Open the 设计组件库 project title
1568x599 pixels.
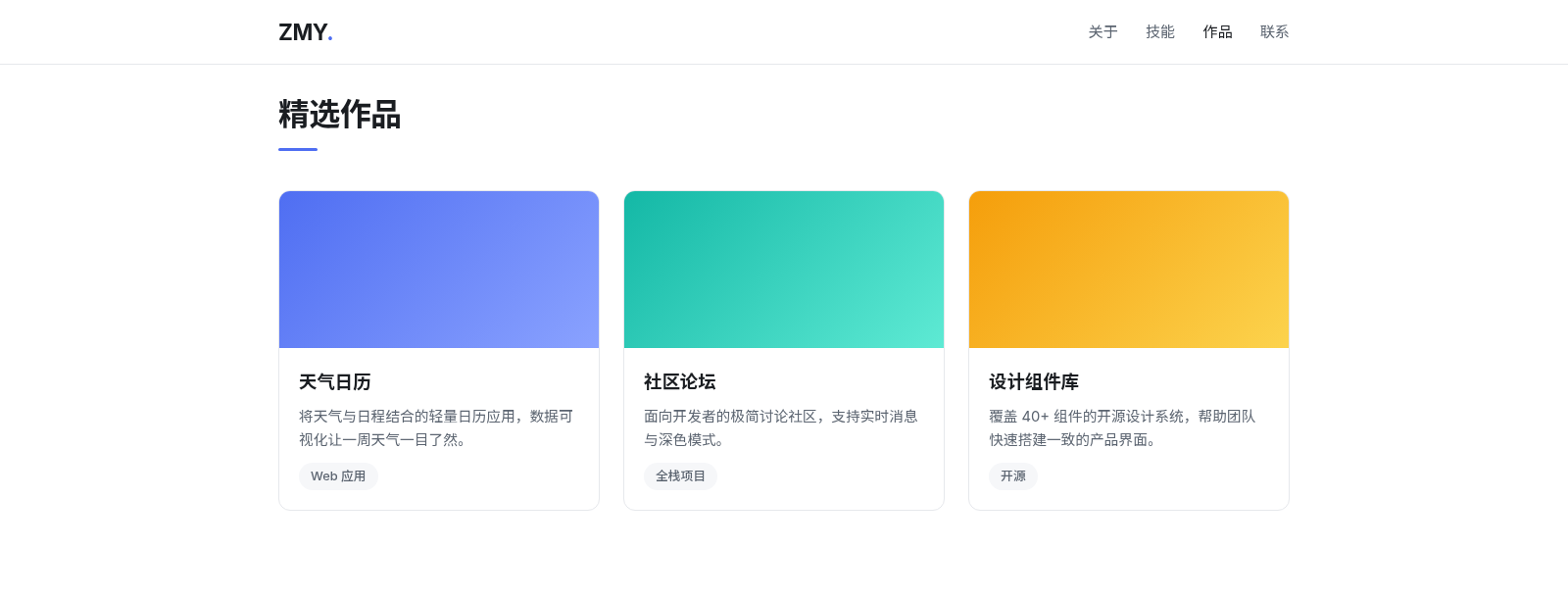(1034, 382)
